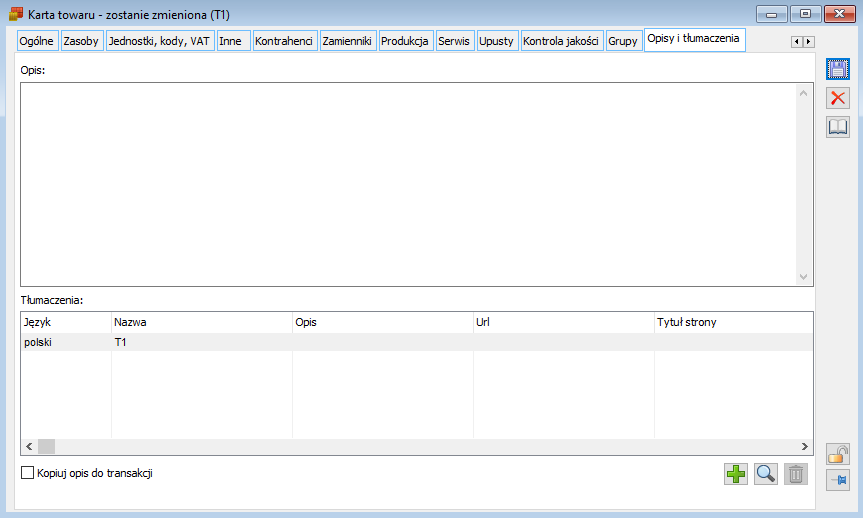Image resolution: width=863 pixels, height=518 pixels.
Task: Open the Kontrahenci tab
Action: pos(285,41)
